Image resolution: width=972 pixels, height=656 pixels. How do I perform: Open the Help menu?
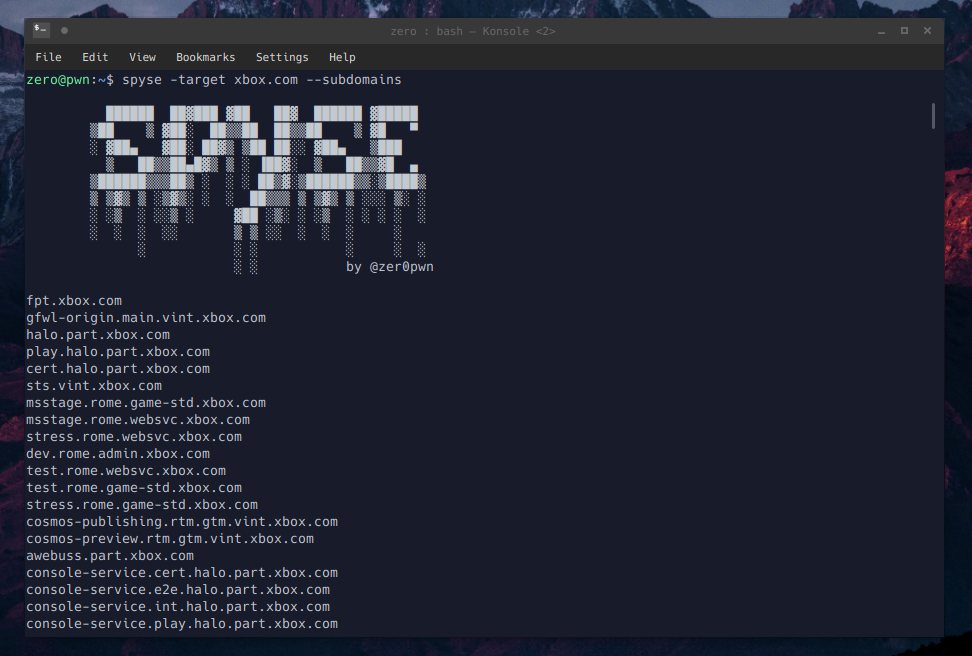(x=342, y=57)
